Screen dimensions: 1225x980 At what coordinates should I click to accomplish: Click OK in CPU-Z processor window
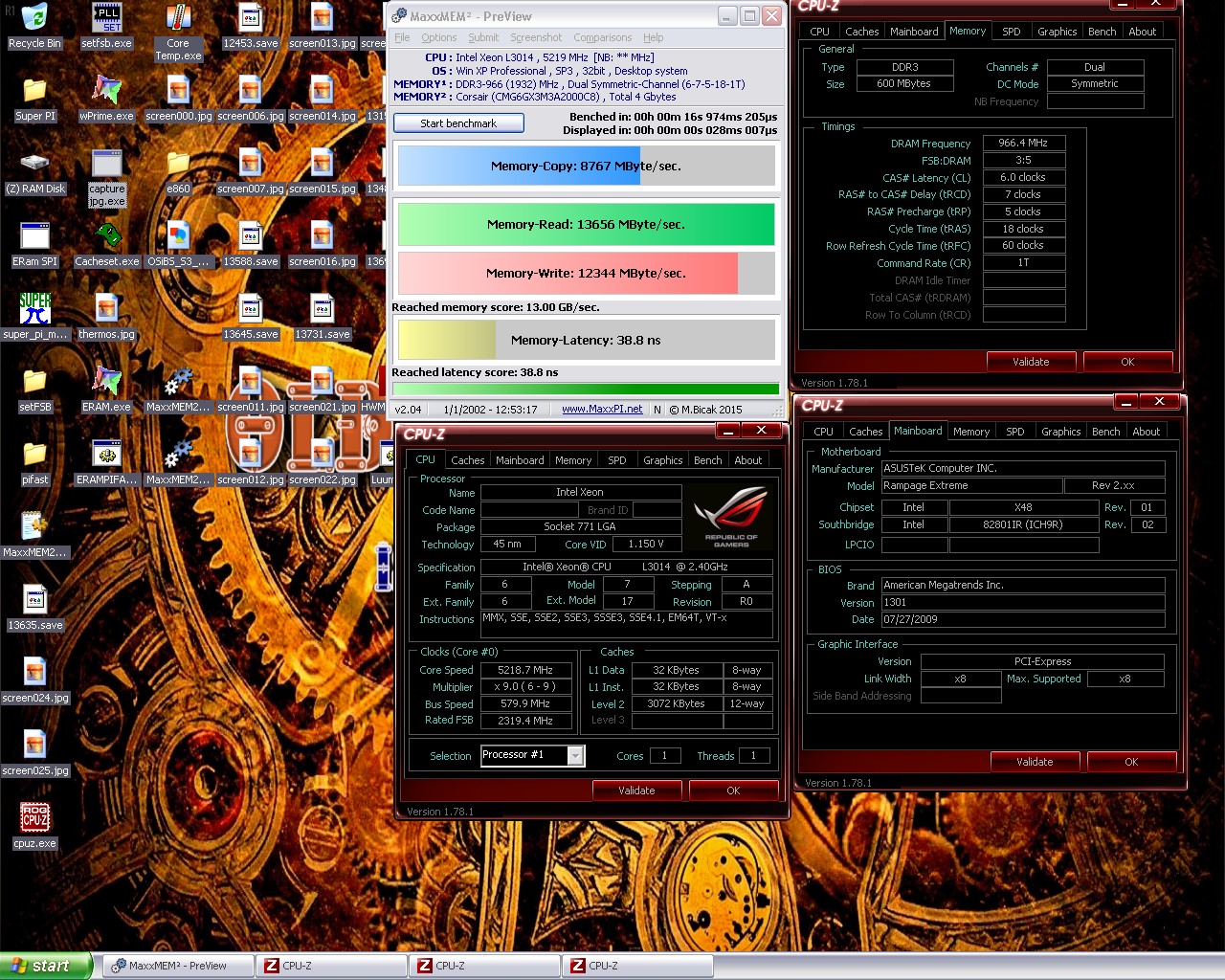coord(733,791)
